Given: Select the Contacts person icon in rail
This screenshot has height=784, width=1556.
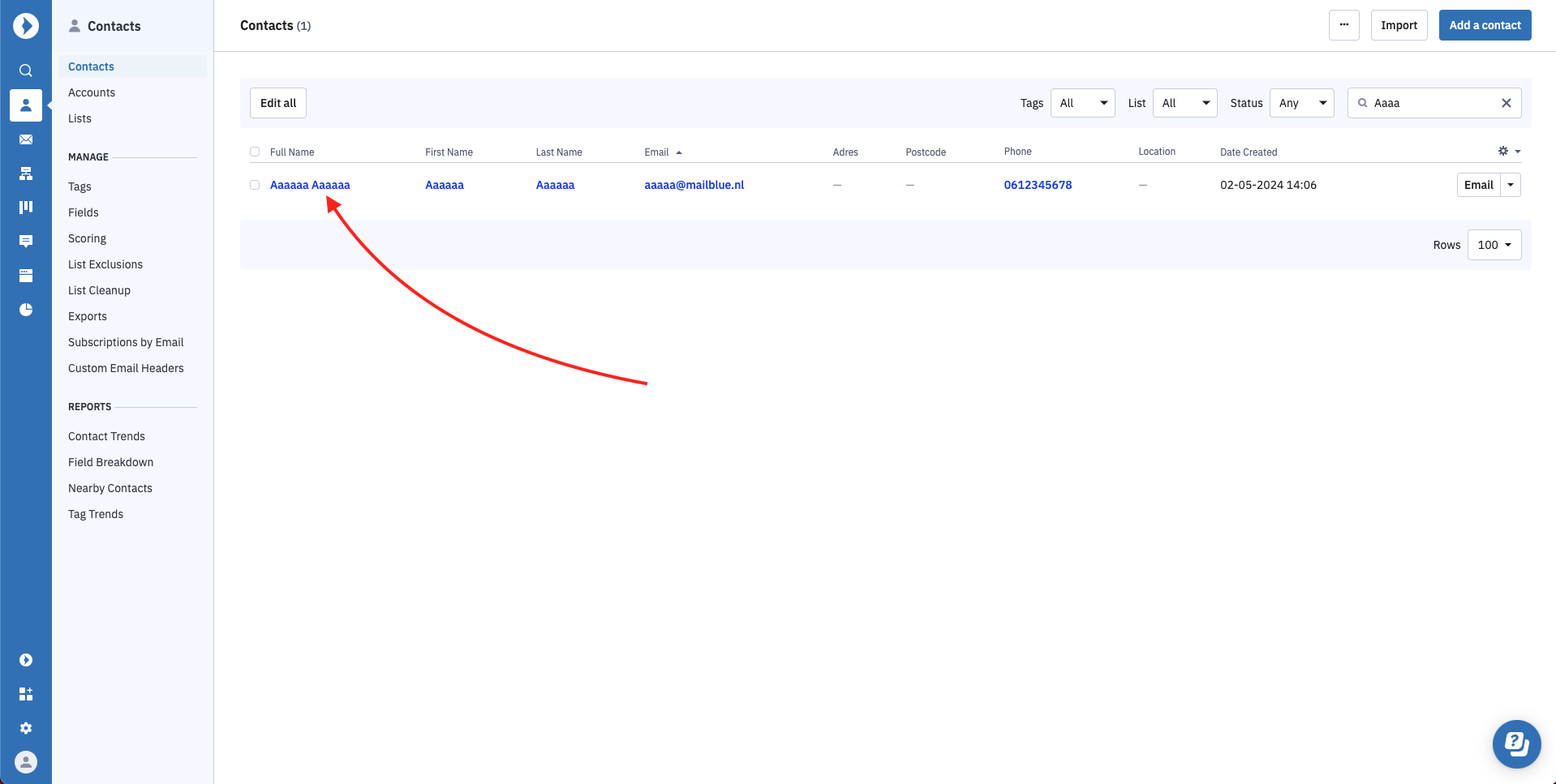Looking at the screenshot, I should (26, 105).
